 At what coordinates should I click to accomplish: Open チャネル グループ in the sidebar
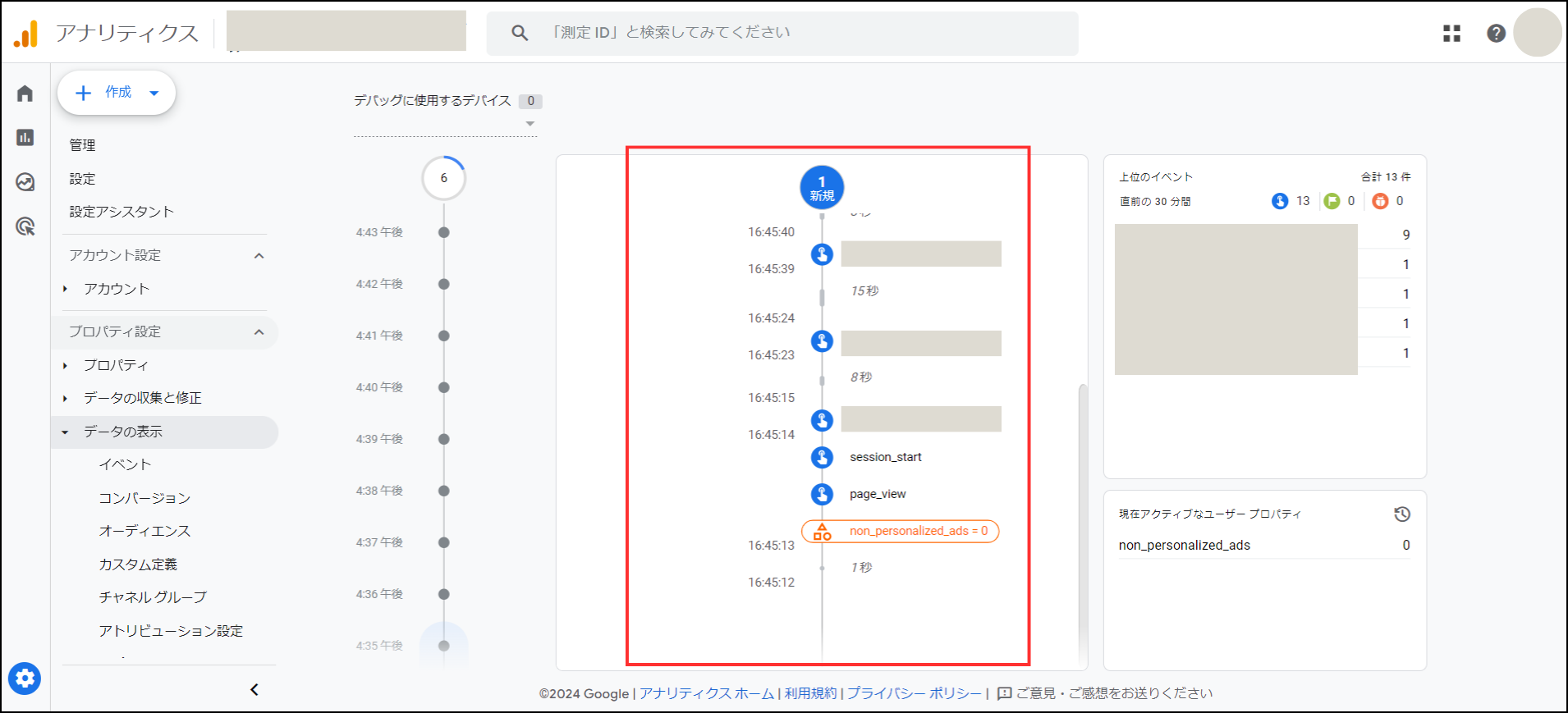(153, 597)
